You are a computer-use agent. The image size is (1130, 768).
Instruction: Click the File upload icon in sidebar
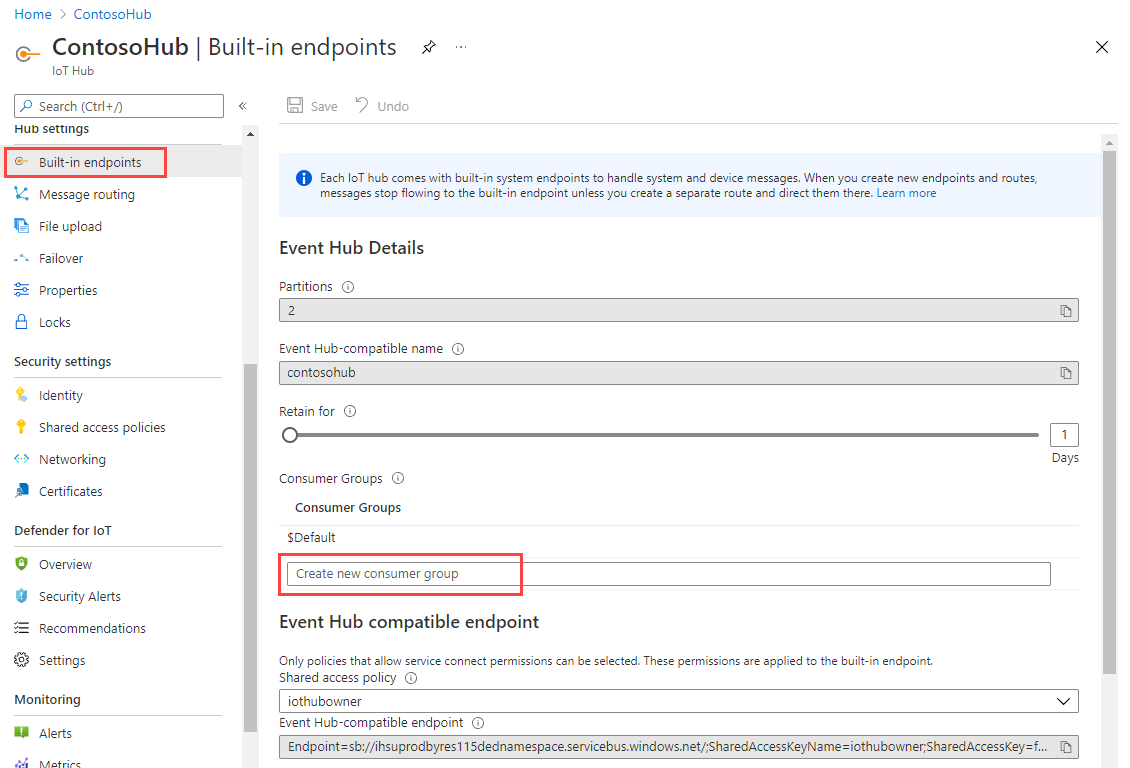[x=22, y=226]
